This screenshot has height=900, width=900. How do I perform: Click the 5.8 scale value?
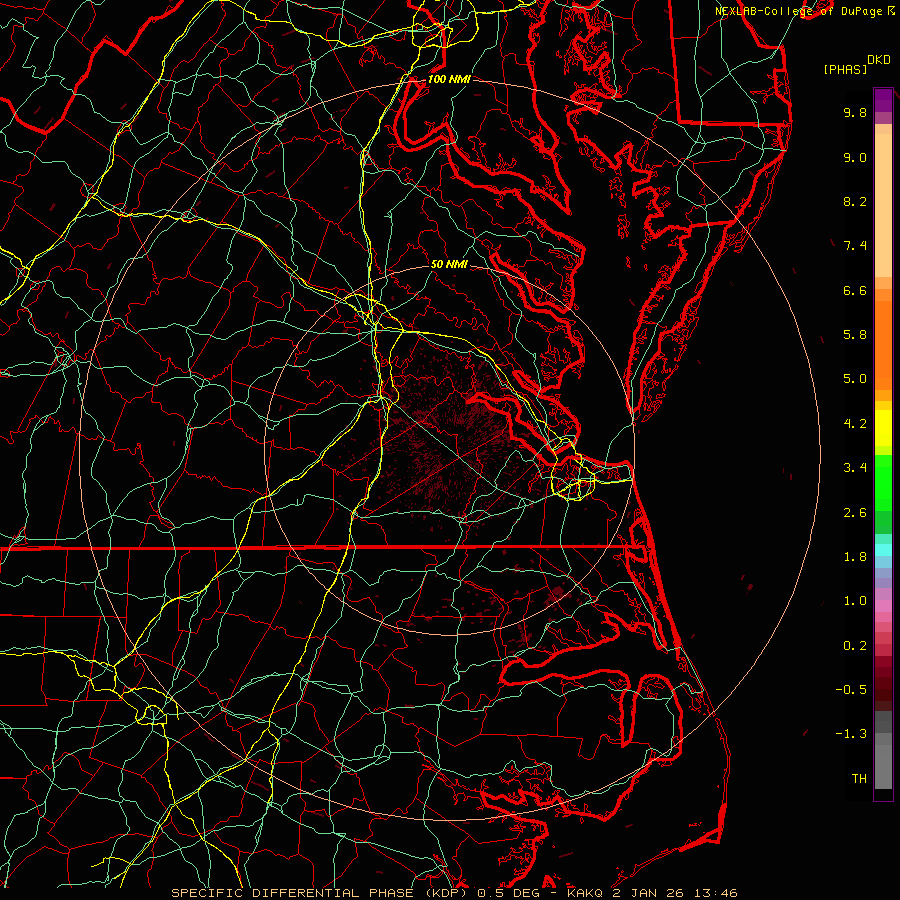coord(855,335)
